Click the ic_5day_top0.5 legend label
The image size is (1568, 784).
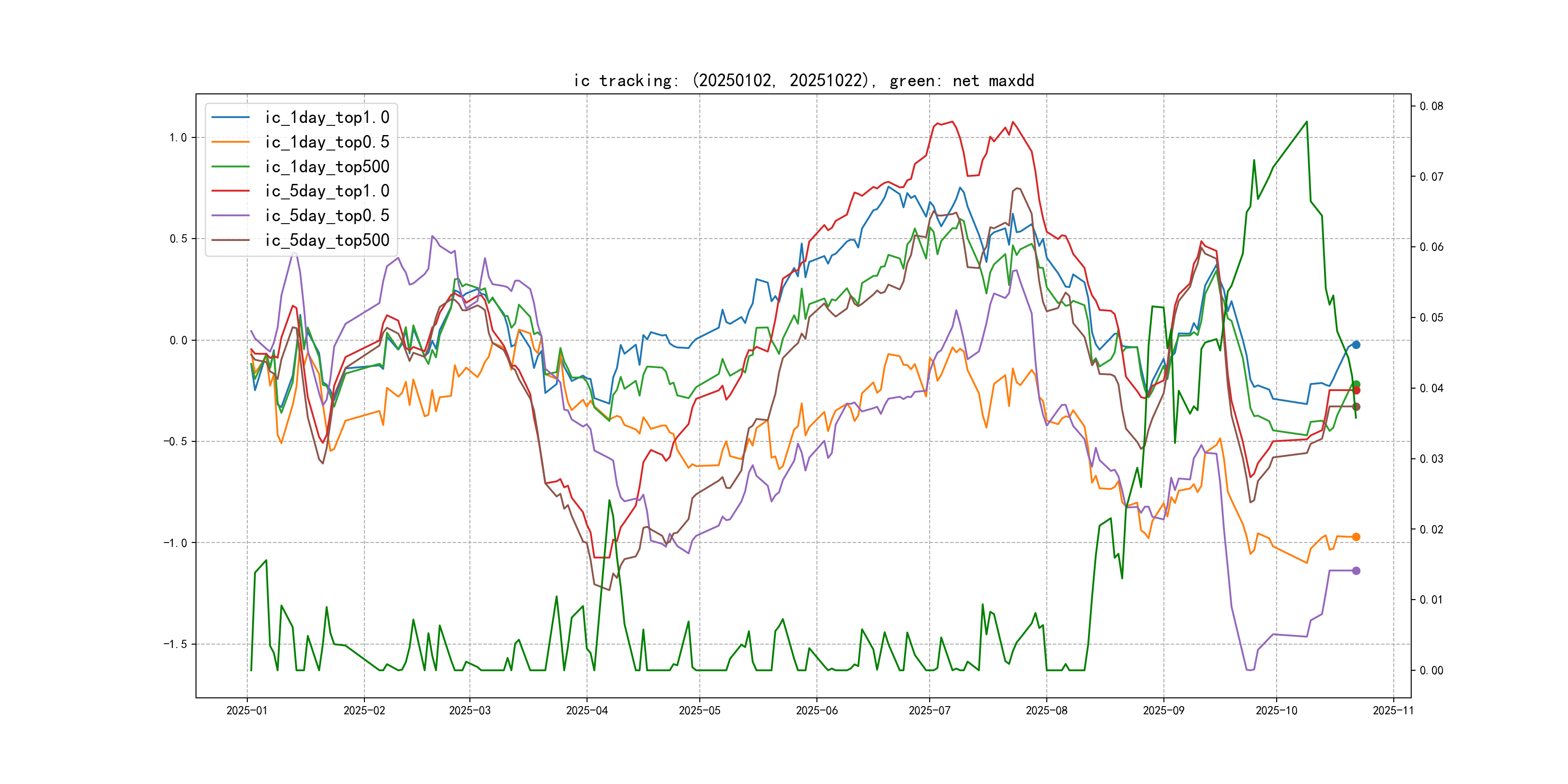click(x=327, y=215)
